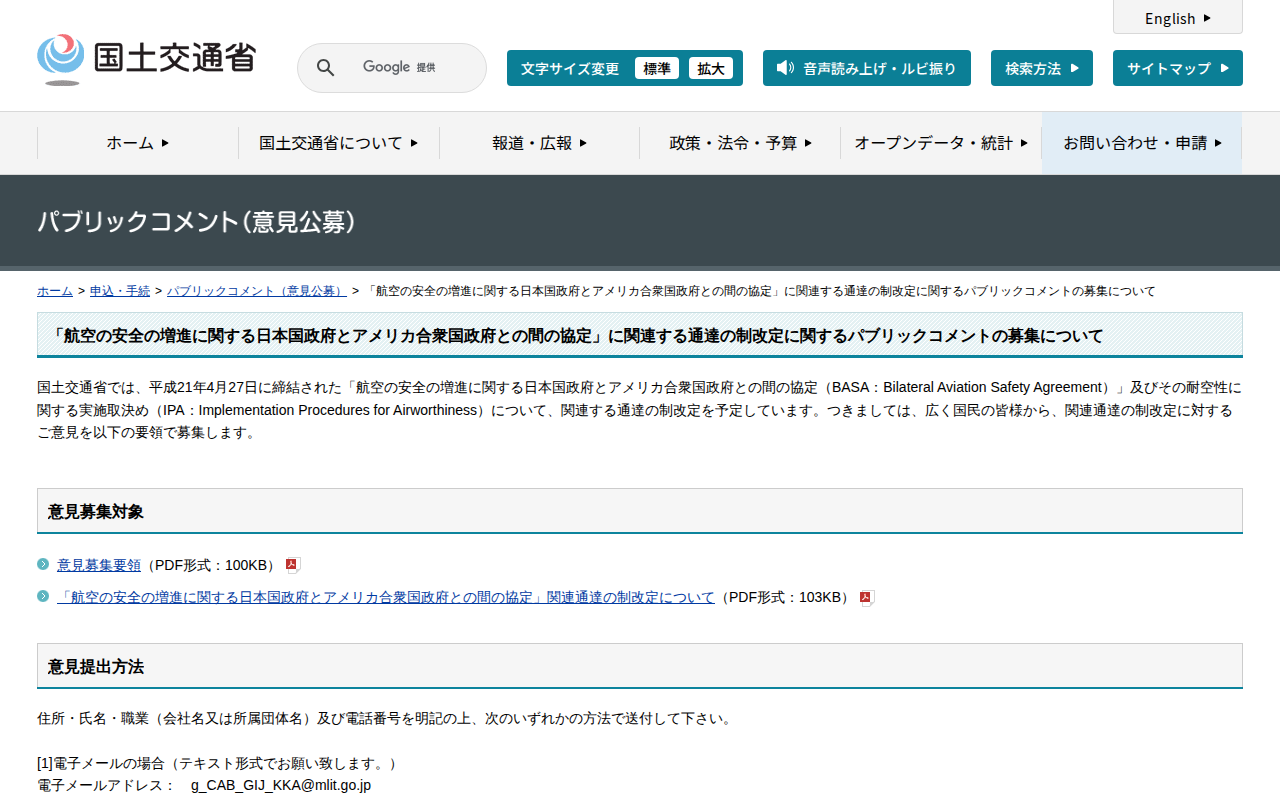Set text size to 標準
The image size is (1280, 800).
(x=656, y=68)
